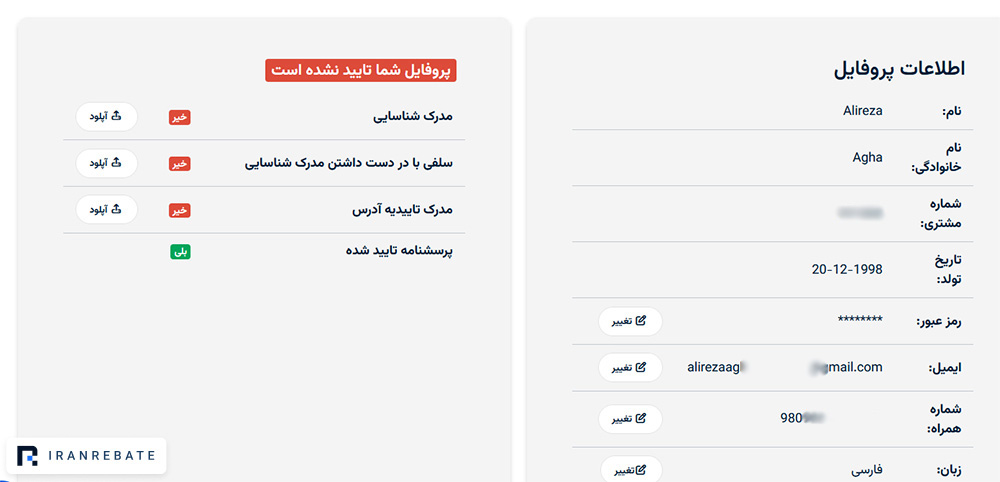1000x482 pixels.
Task: Click red خیر badge for مدرک شناسایی
Action: (x=180, y=117)
